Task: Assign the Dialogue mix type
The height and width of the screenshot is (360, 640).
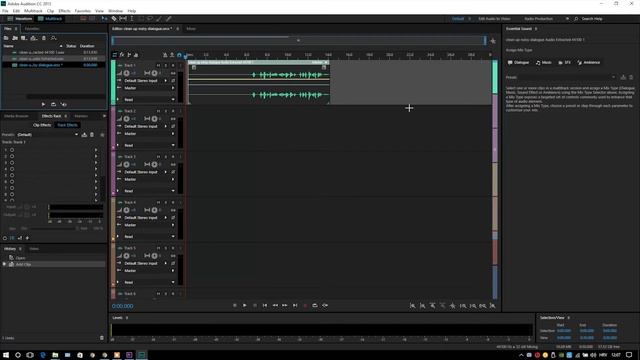Action: [518, 62]
